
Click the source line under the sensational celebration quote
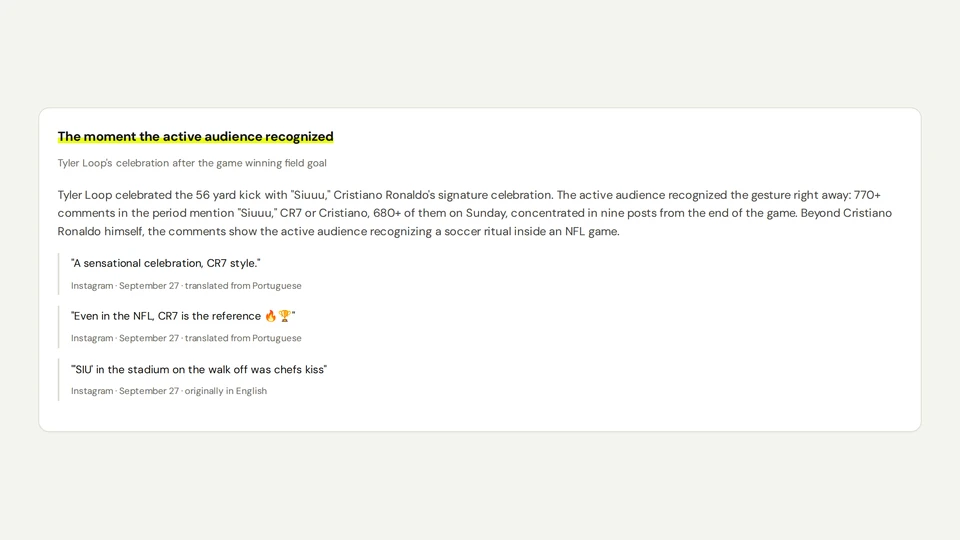[186, 286]
